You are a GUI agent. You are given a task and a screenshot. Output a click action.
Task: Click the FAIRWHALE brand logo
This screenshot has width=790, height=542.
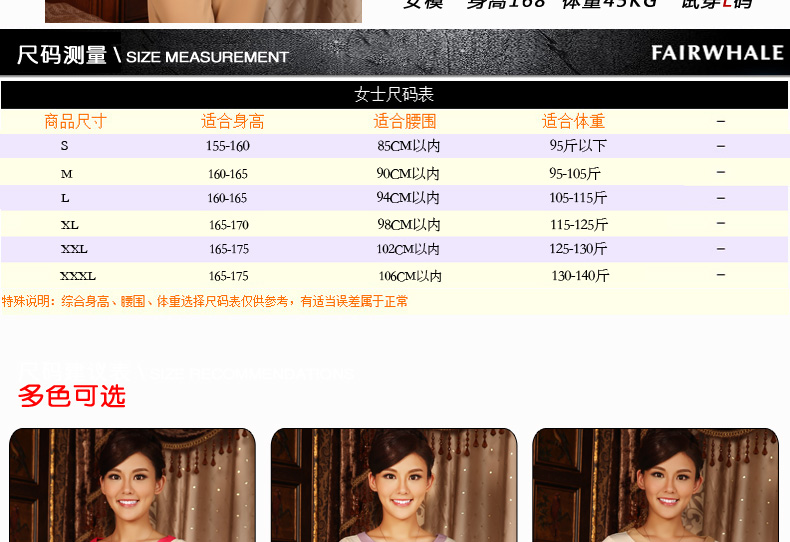(x=716, y=53)
